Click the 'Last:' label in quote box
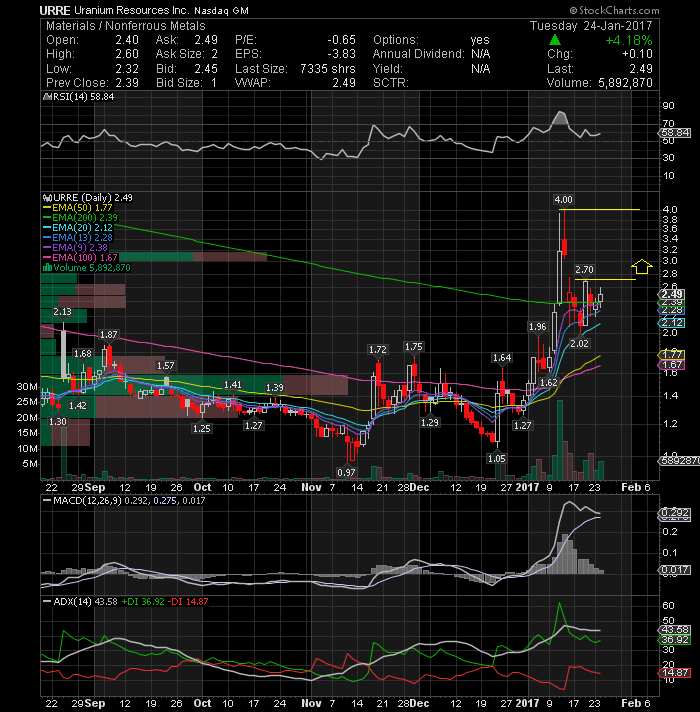The height and width of the screenshot is (712, 700). (560, 69)
